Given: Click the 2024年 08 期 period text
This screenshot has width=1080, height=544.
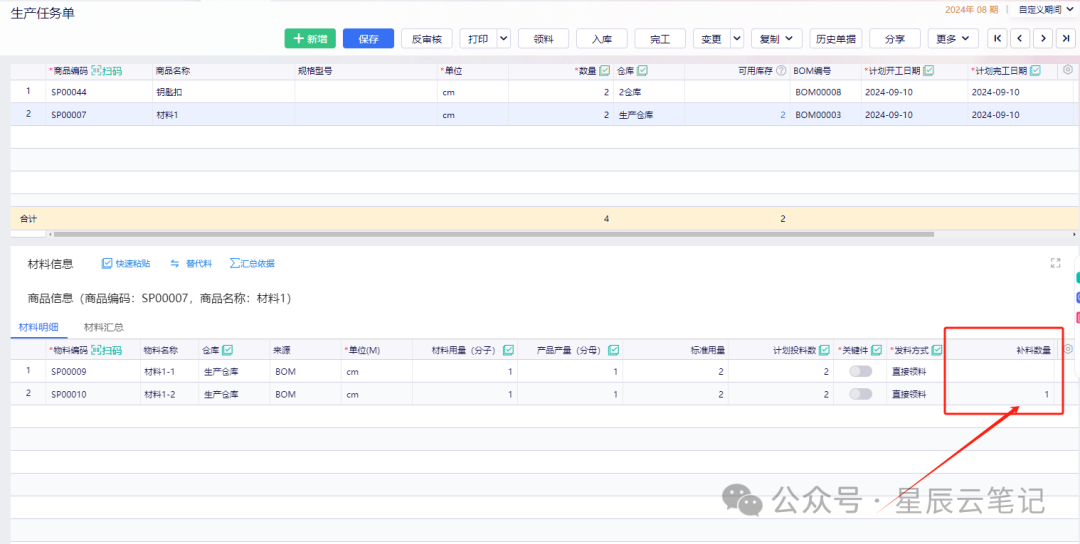Looking at the screenshot, I should 970,9.
